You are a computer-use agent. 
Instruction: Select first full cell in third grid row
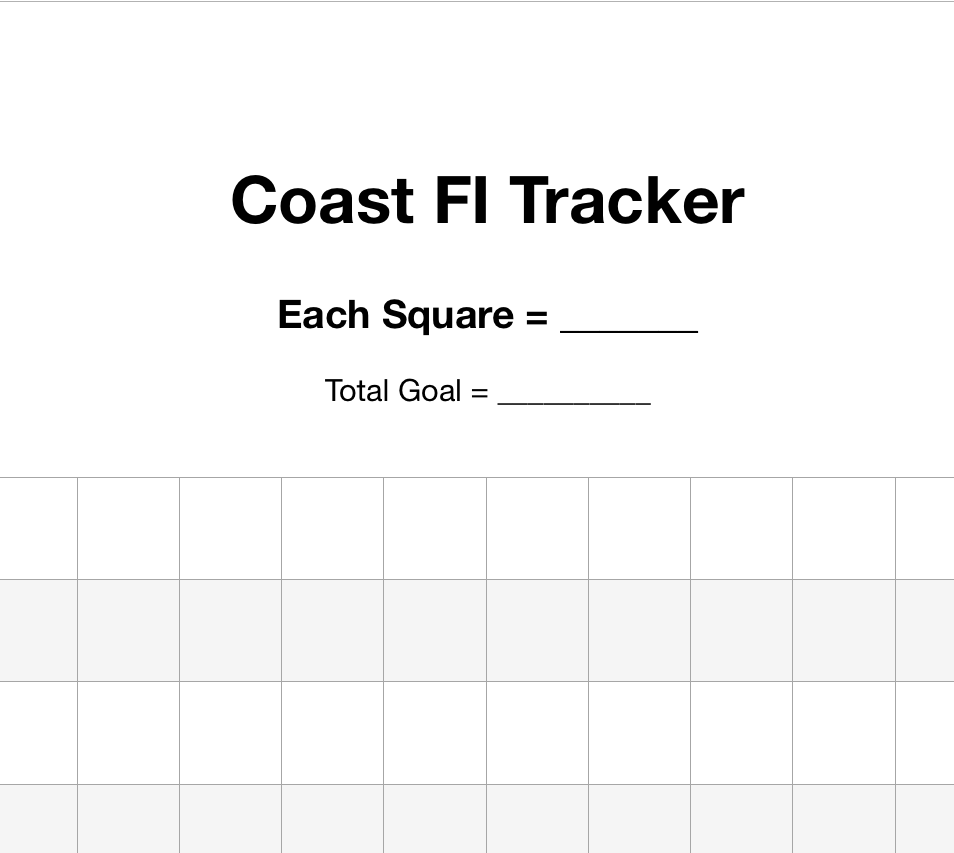pos(128,733)
